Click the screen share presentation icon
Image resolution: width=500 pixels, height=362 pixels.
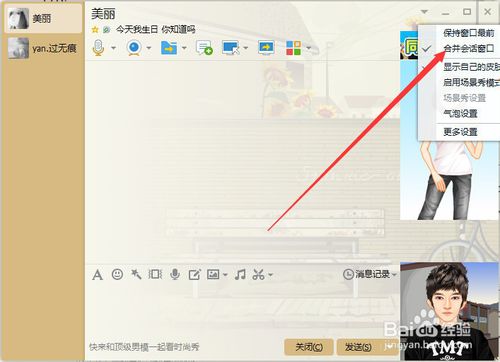click(266, 48)
